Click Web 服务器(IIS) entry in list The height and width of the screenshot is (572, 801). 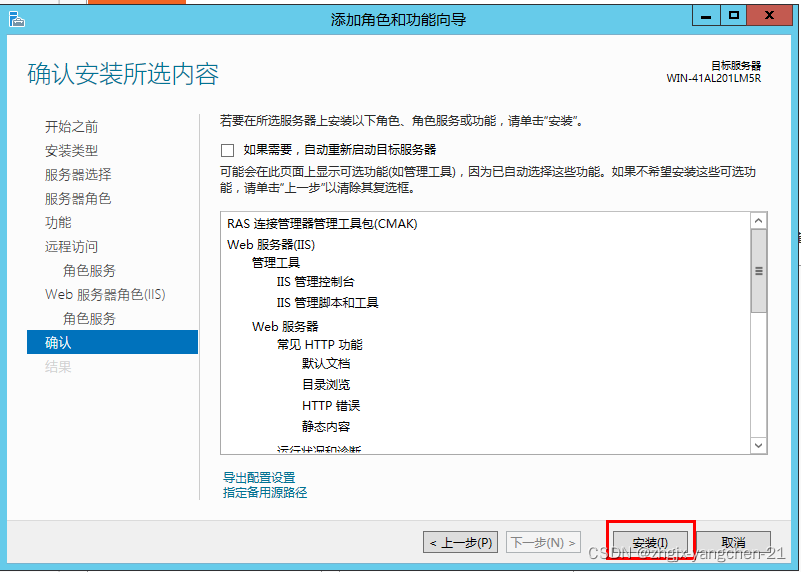[271, 244]
